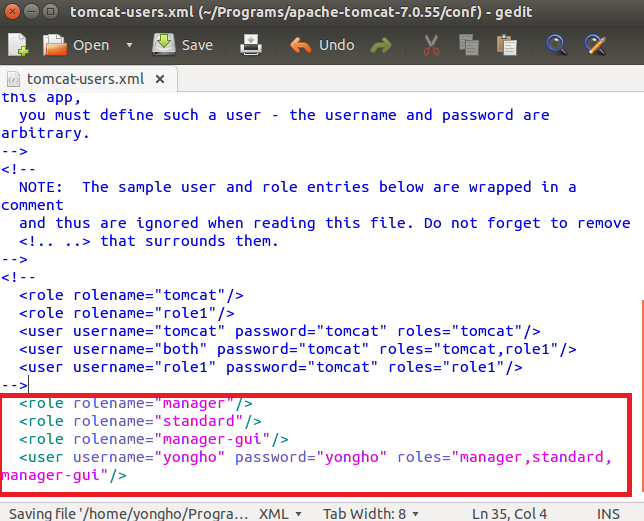The image size is (644, 521).
Task: Expand the Open recent files arrow
Action: pyautogui.click(x=129, y=45)
